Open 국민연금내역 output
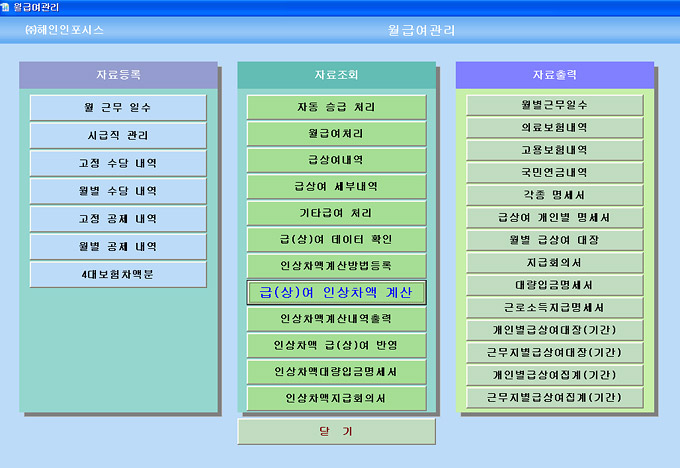Viewport: 680px width, 468px height. click(555, 173)
